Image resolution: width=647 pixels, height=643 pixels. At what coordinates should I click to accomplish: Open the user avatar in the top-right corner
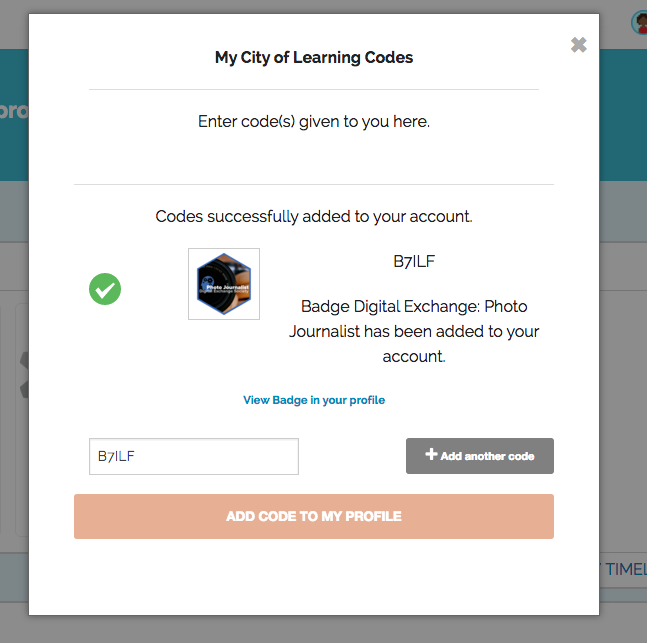coord(639,22)
